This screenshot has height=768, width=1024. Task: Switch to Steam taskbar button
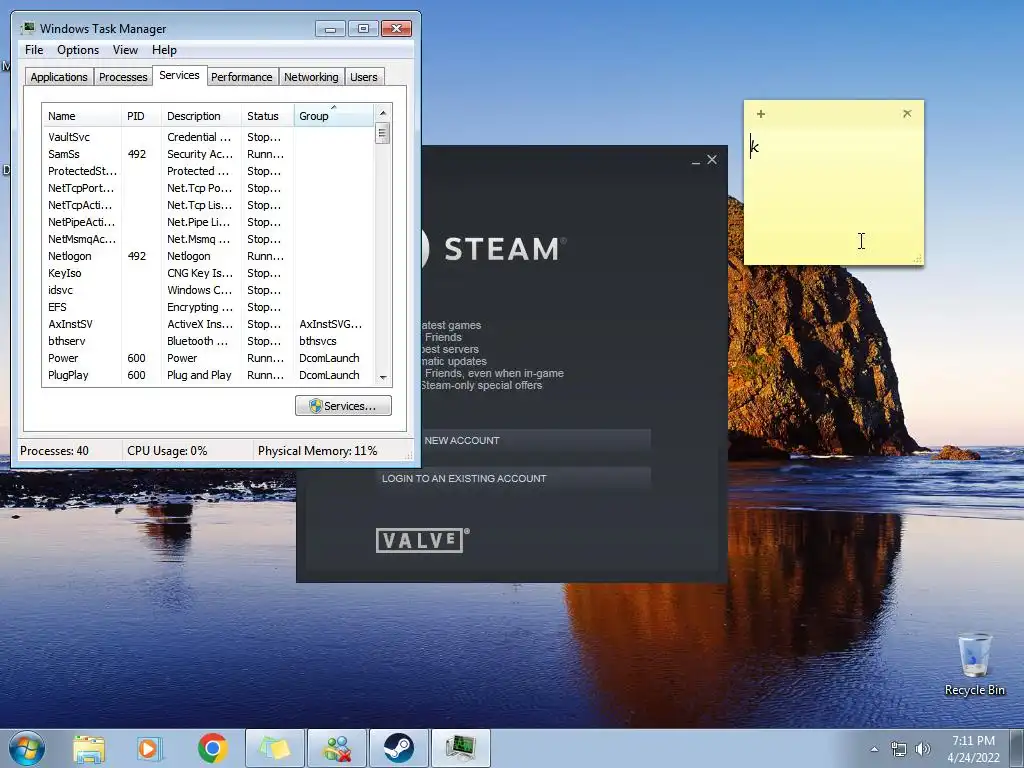pyautogui.click(x=399, y=748)
